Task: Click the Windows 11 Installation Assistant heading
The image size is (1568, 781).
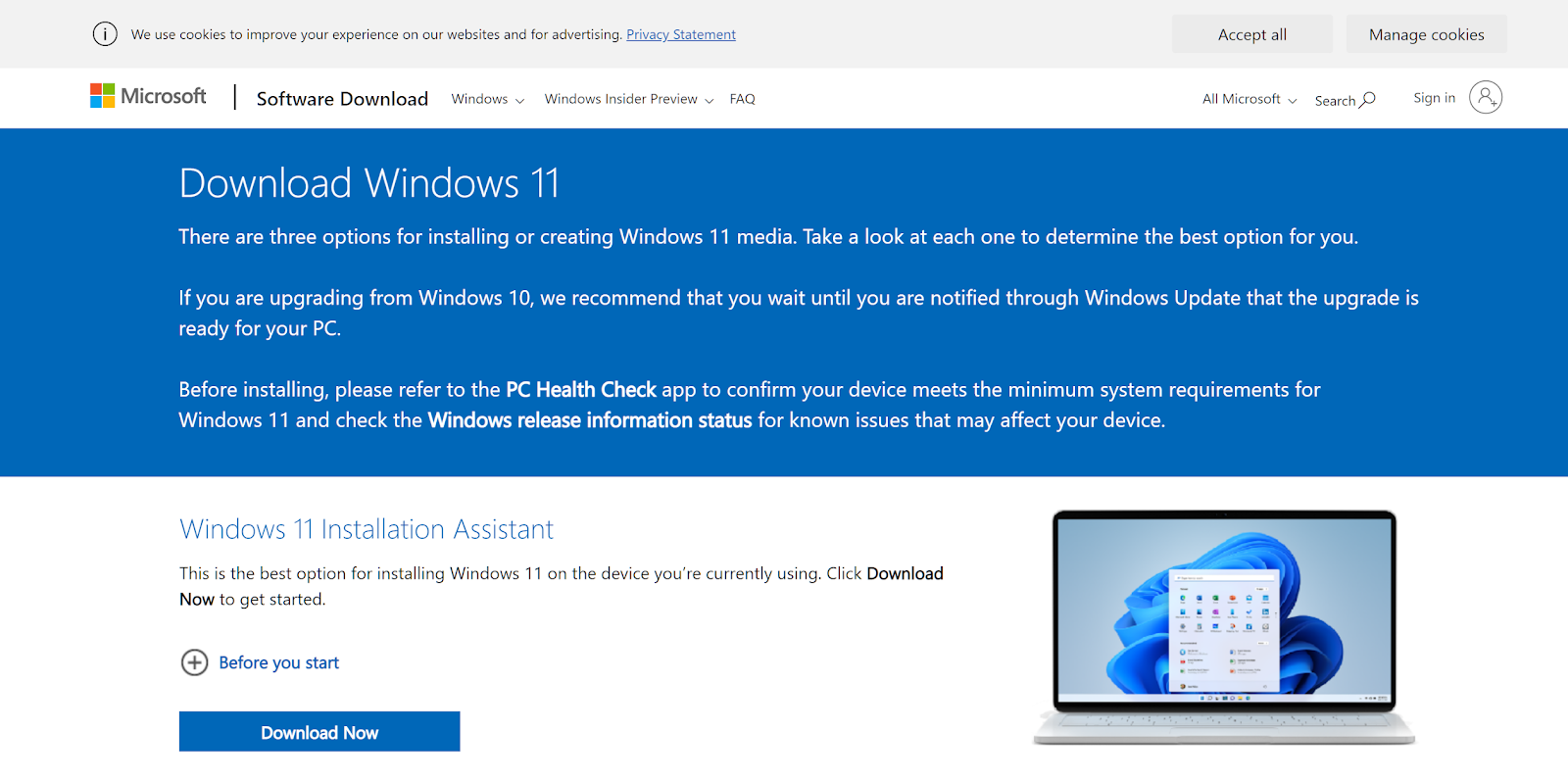Action: pyautogui.click(x=367, y=529)
